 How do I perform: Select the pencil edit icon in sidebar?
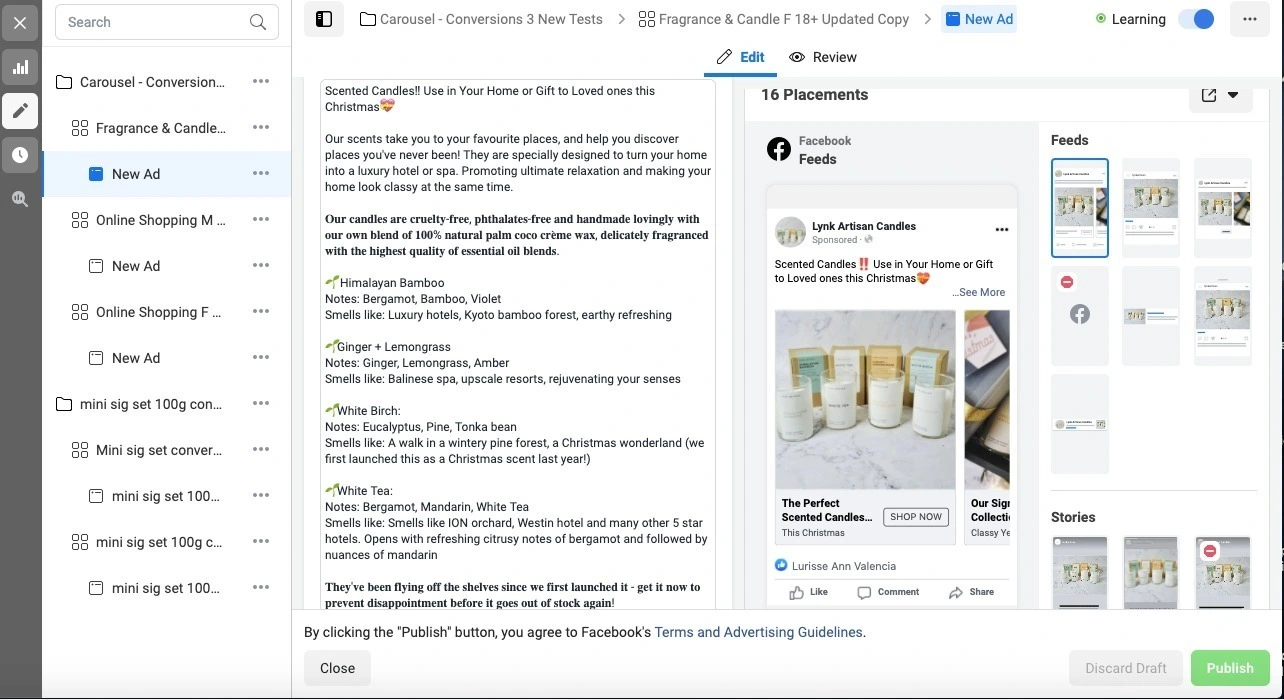[20, 111]
